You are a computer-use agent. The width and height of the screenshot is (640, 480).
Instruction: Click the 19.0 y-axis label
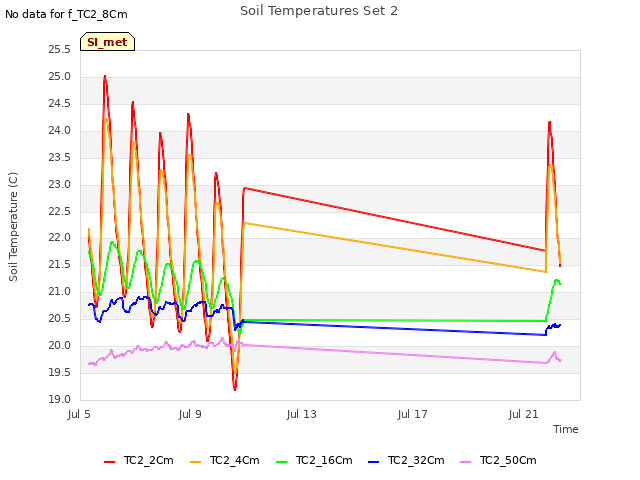click(60, 399)
